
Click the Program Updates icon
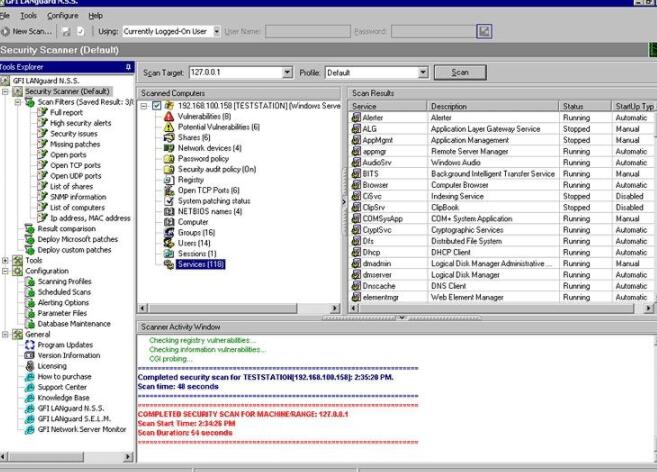coord(29,345)
